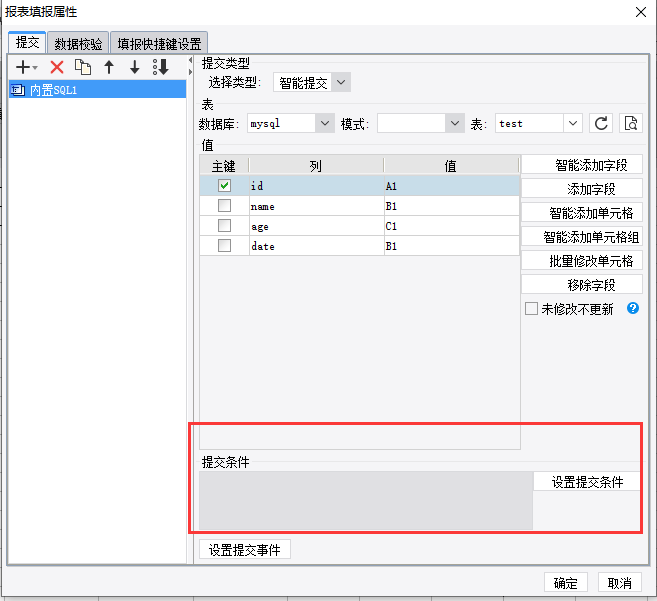
Task: Click the 列 column header
Action: point(316,166)
